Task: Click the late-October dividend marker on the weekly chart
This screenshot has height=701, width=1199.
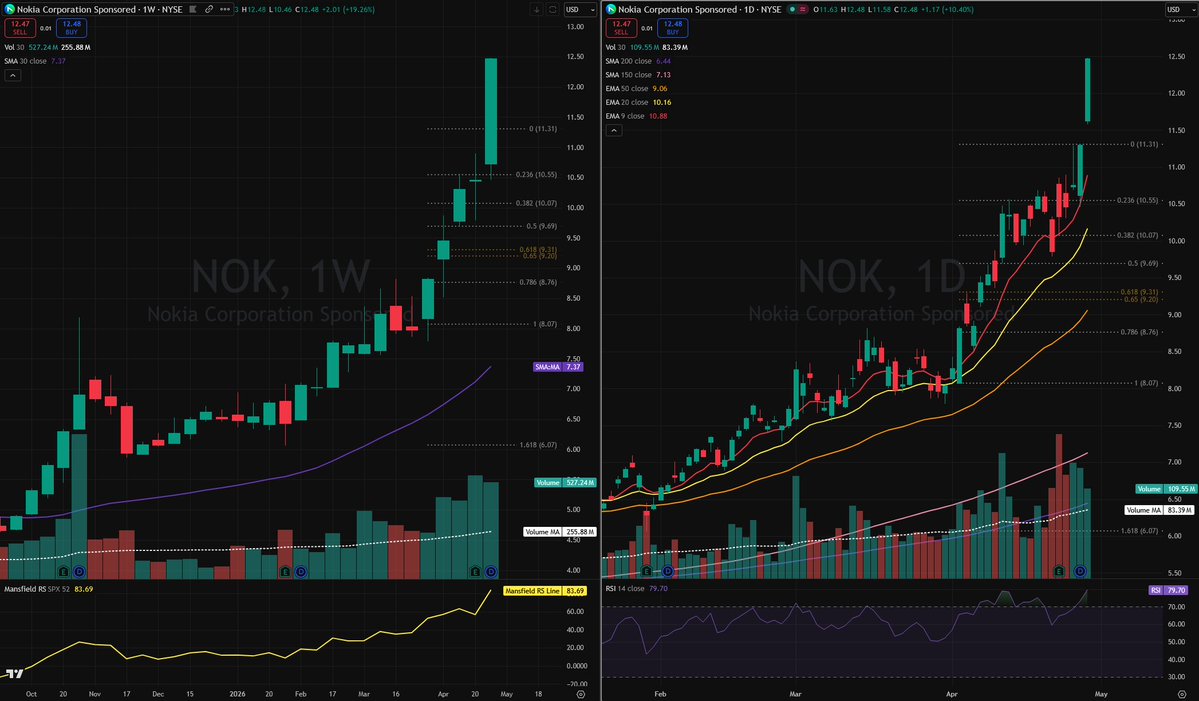Action: pyautogui.click(x=79, y=571)
